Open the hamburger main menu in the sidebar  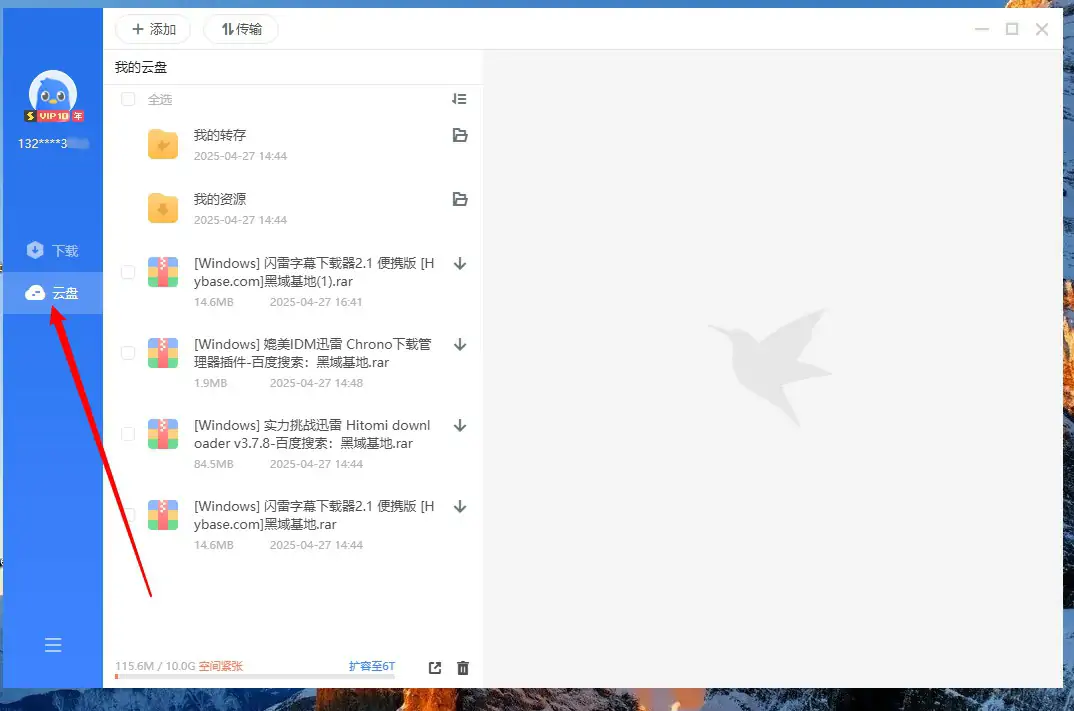(53, 645)
